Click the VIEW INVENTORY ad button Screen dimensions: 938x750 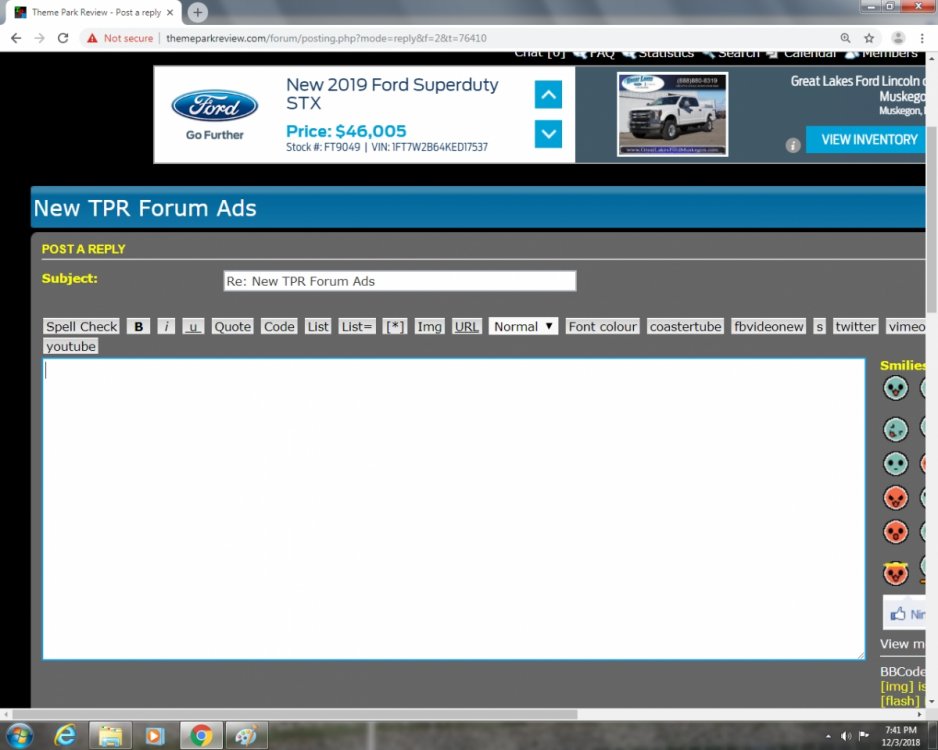click(868, 140)
